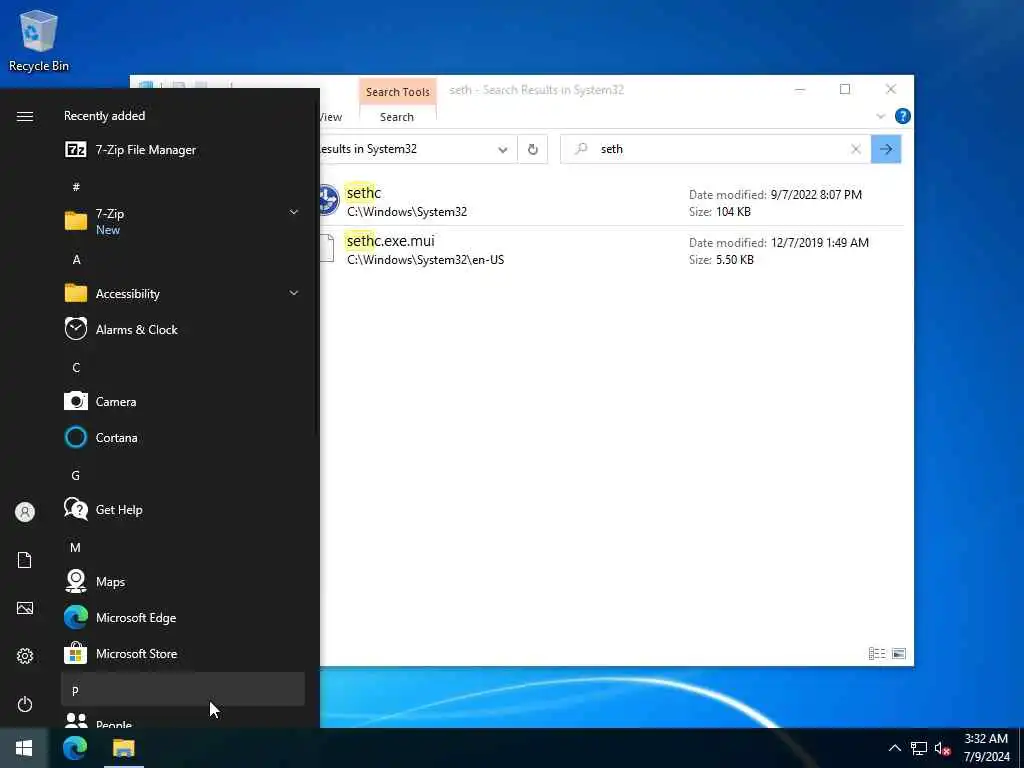
Task: Click path C:\Windows\System32\en-US
Action: click(x=425, y=260)
